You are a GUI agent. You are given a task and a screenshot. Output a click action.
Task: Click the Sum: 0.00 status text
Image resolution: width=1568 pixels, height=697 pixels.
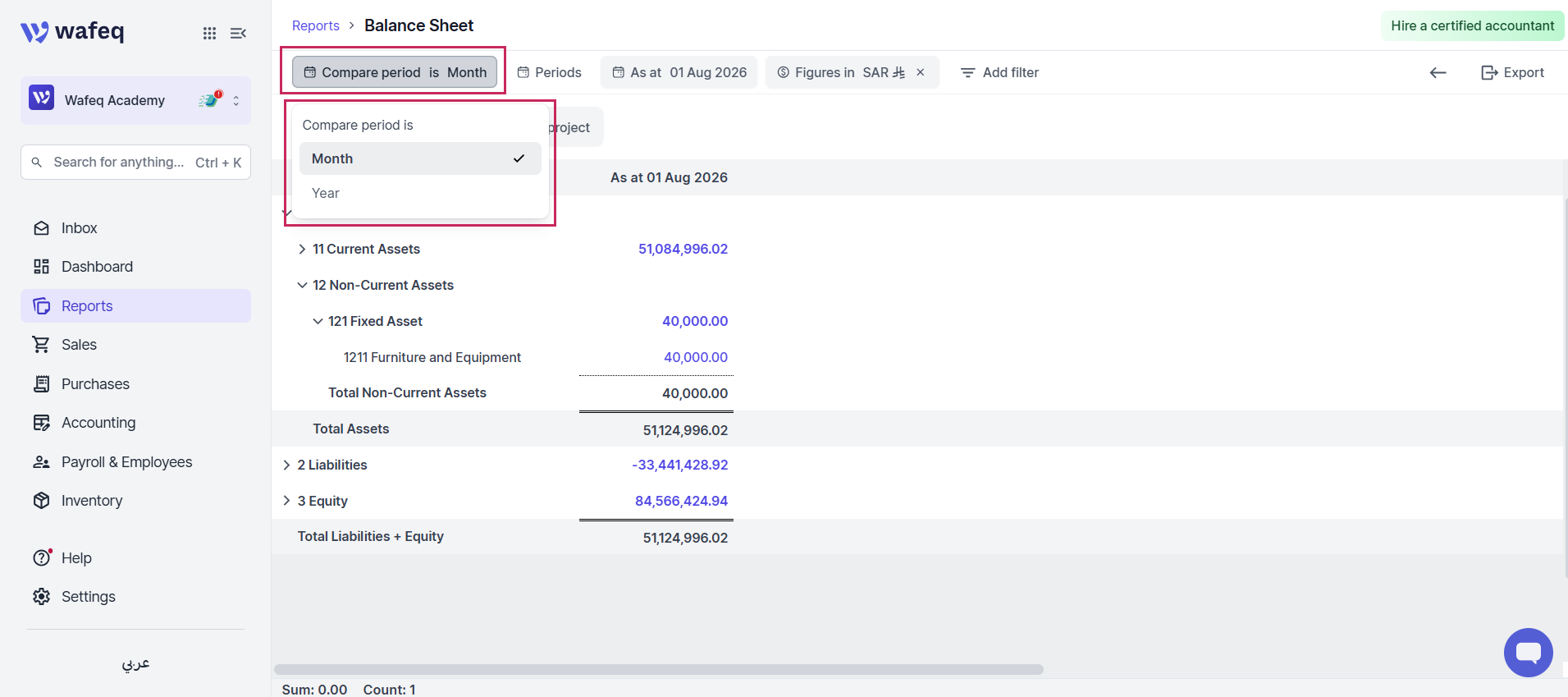314,690
